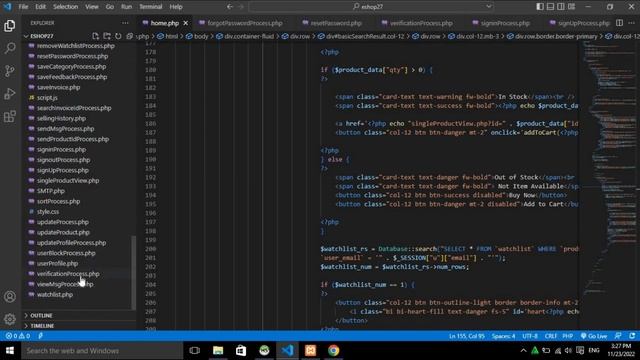Click the Go Live status bar button
This screenshot has height=360, width=640.
(x=594, y=336)
